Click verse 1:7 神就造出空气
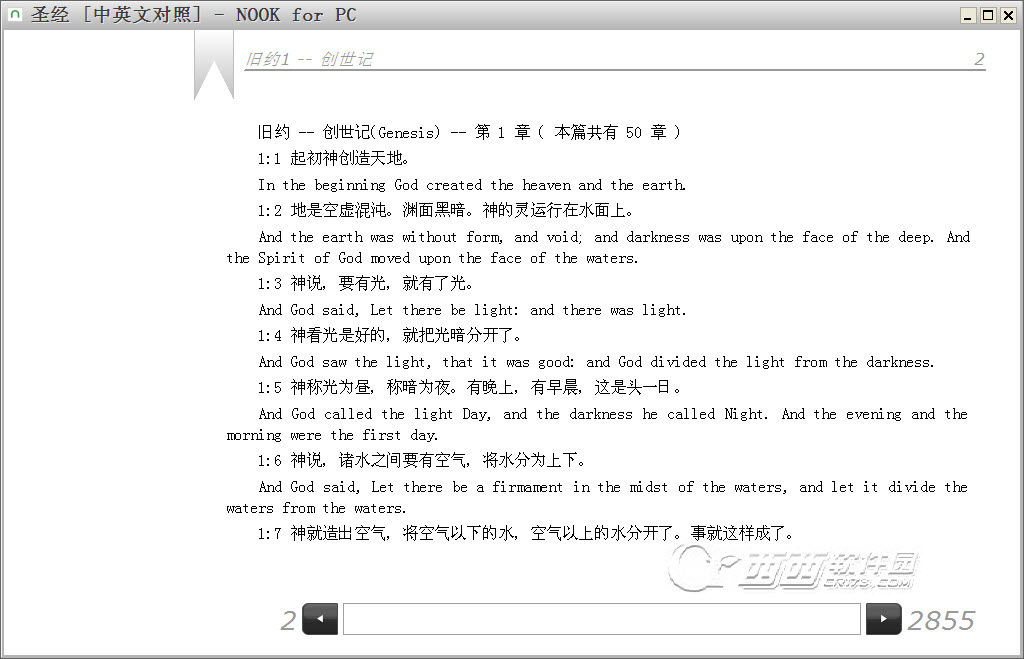 click(x=526, y=534)
